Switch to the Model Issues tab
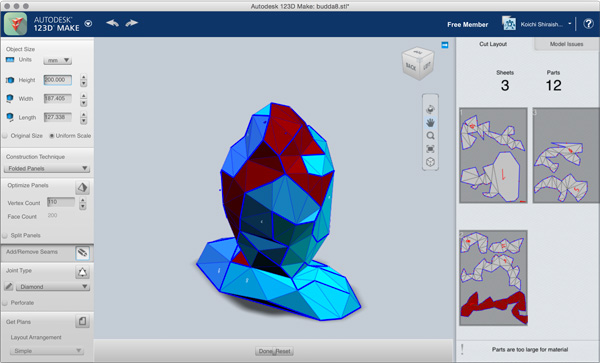The height and width of the screenshot is (363, 600). pyautogui.click(x=566, y=44)
